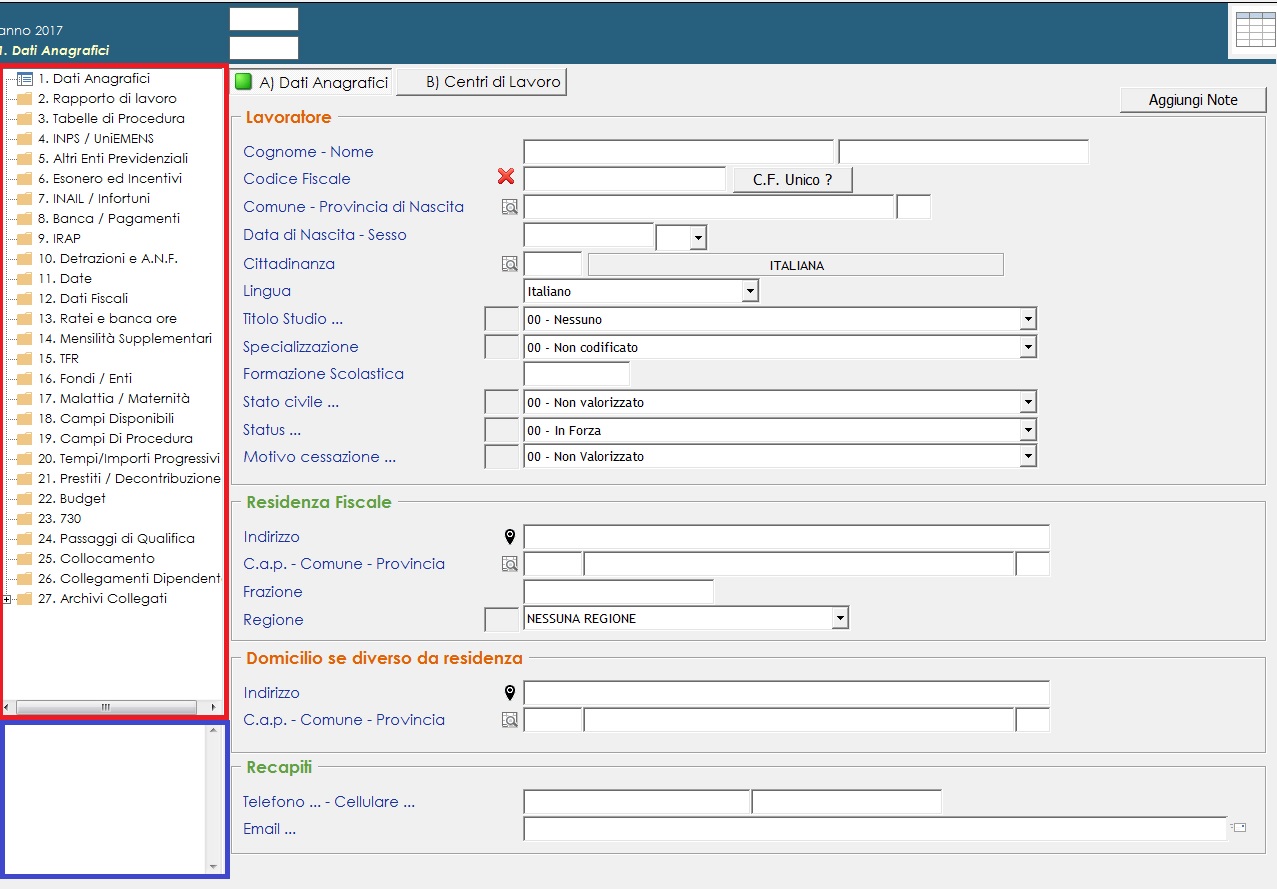
Task: Click the Cognome input field
Action: point(677,152)
